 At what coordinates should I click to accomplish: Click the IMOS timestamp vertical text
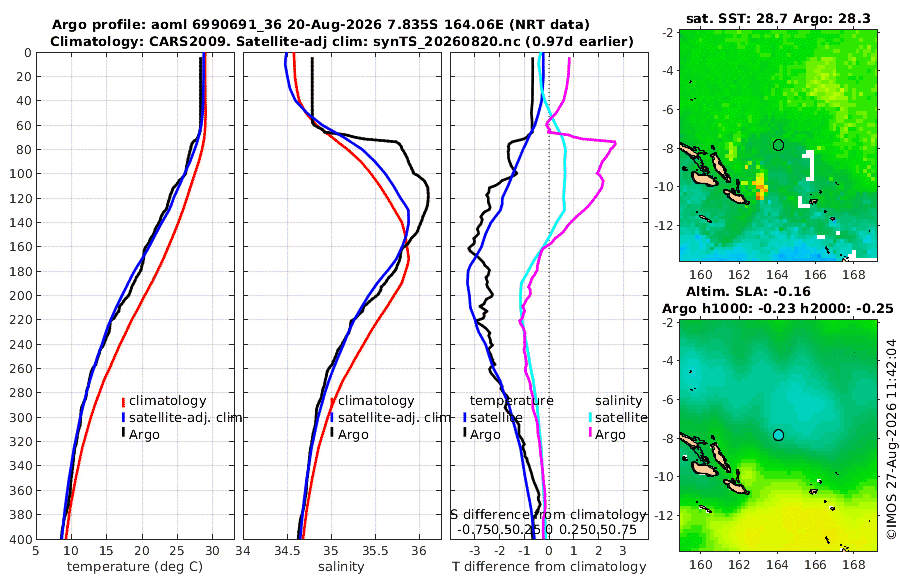click(891, 439)
